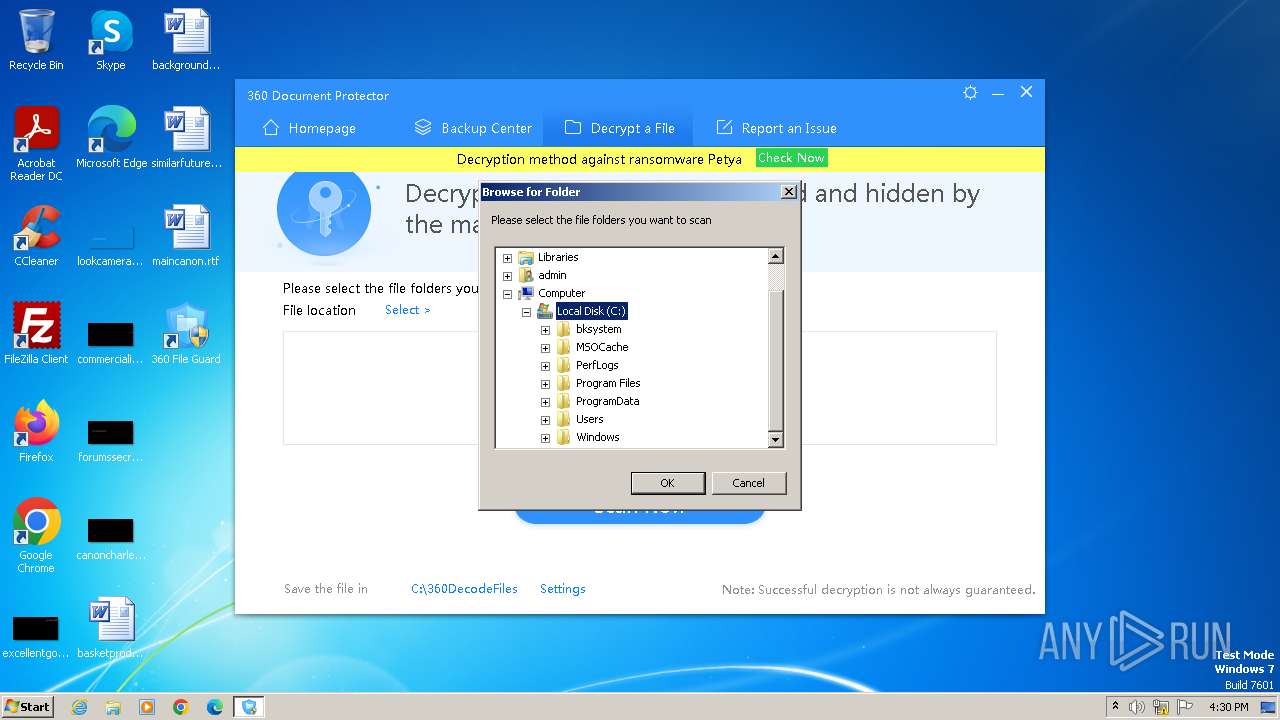Select the MSOCache folder
The height and width of the screenshot is (720, 1280).
[602, 347]
